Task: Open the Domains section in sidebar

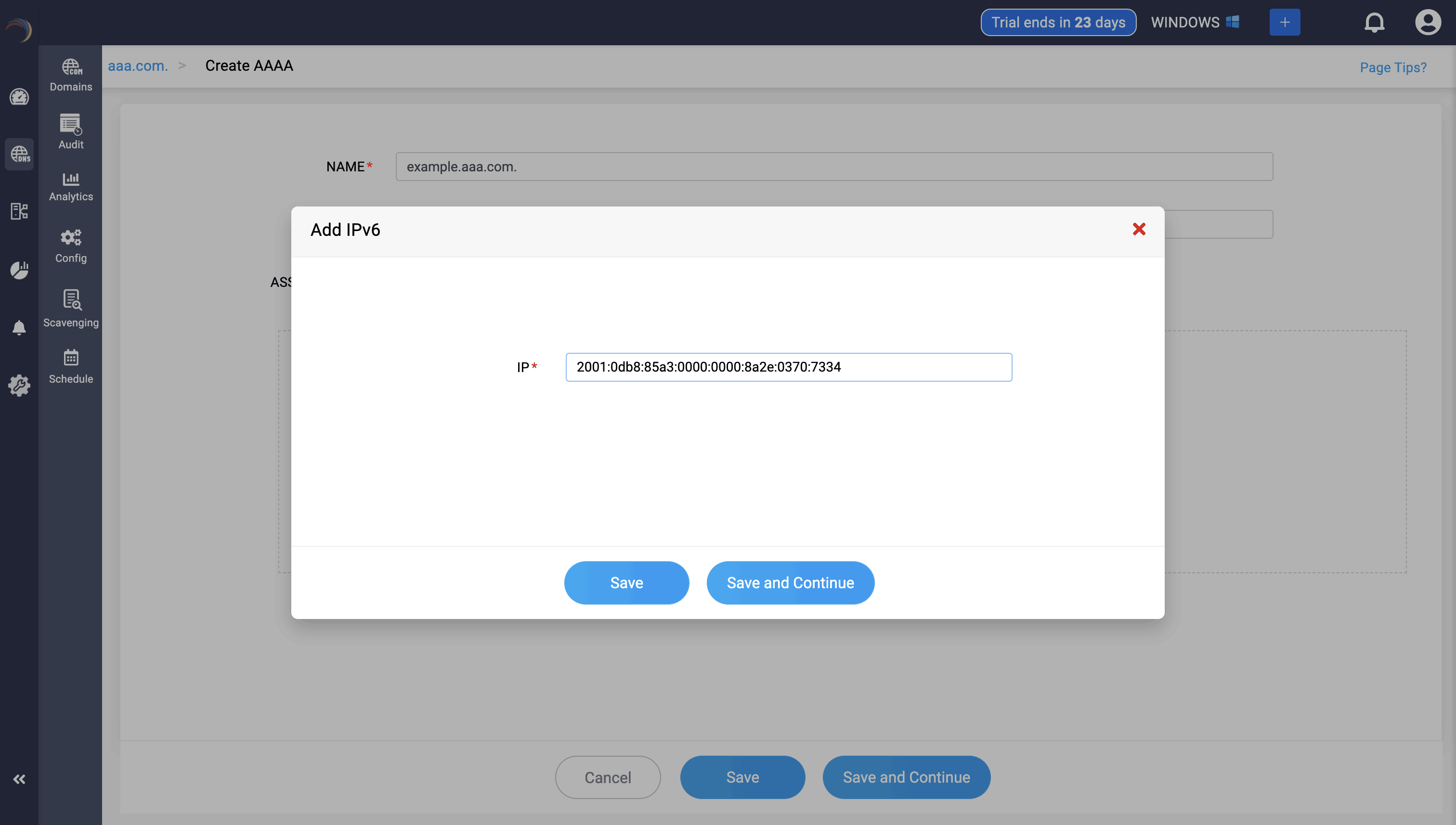Action: pos(70,75)
